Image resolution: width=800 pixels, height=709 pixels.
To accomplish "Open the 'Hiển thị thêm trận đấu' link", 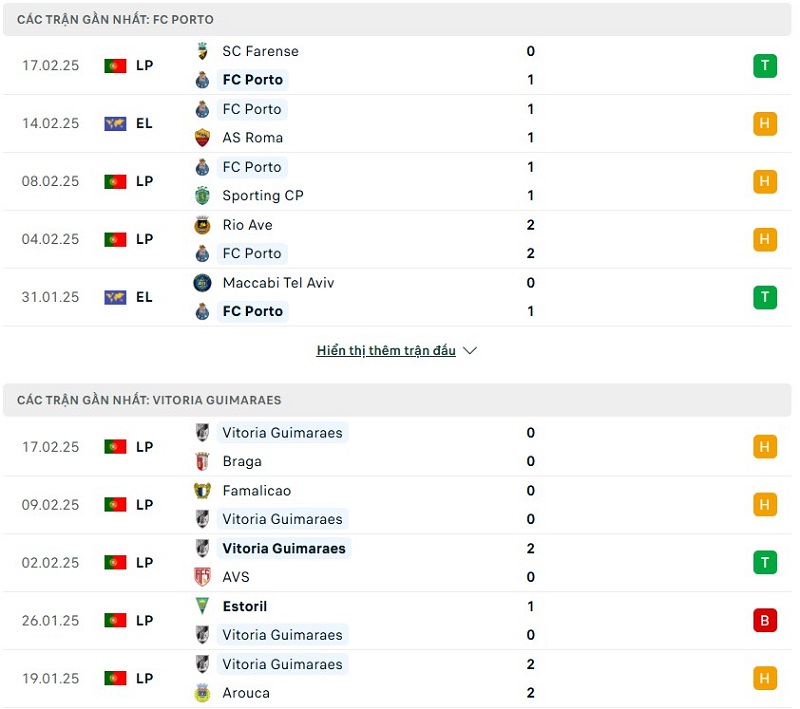I will 386,351.
